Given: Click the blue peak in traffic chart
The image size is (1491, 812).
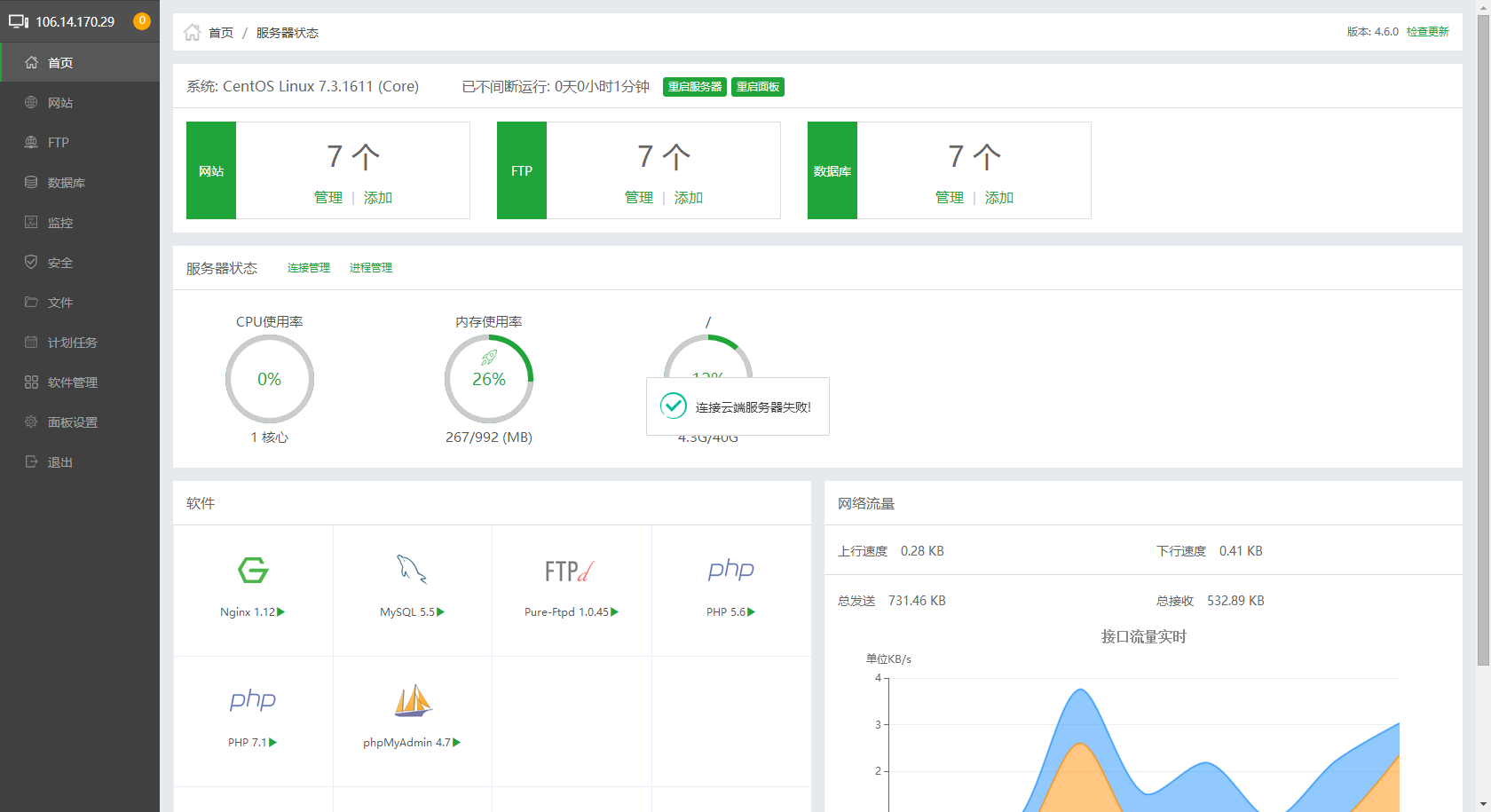Looking at the screenshot, I should click(1080, 691).
